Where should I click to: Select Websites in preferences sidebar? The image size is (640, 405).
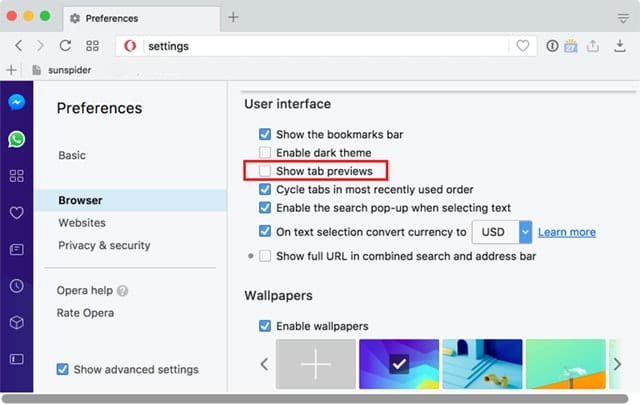tap(82, 223)
